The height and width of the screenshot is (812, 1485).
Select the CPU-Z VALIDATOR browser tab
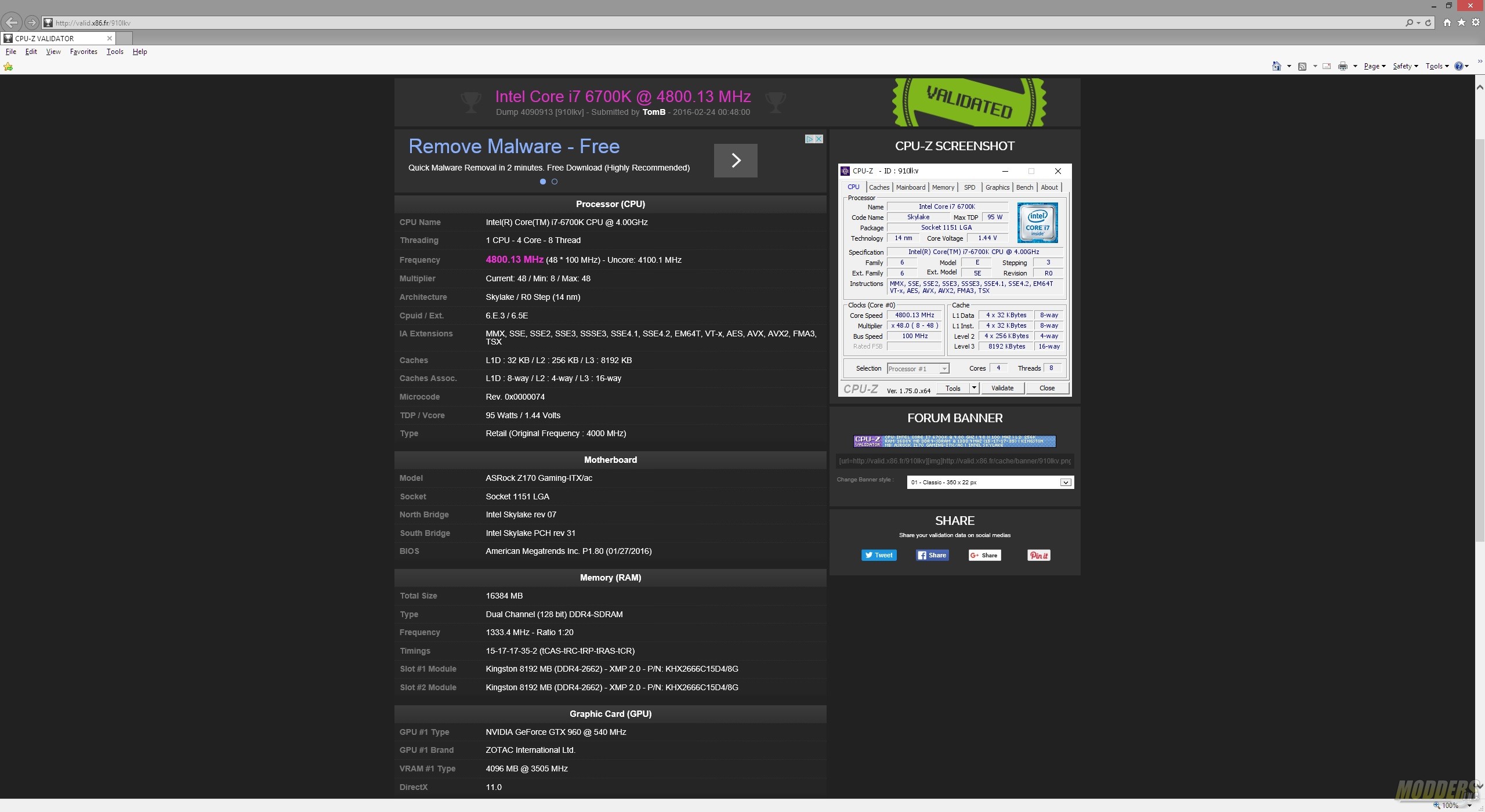click(58, 38)
